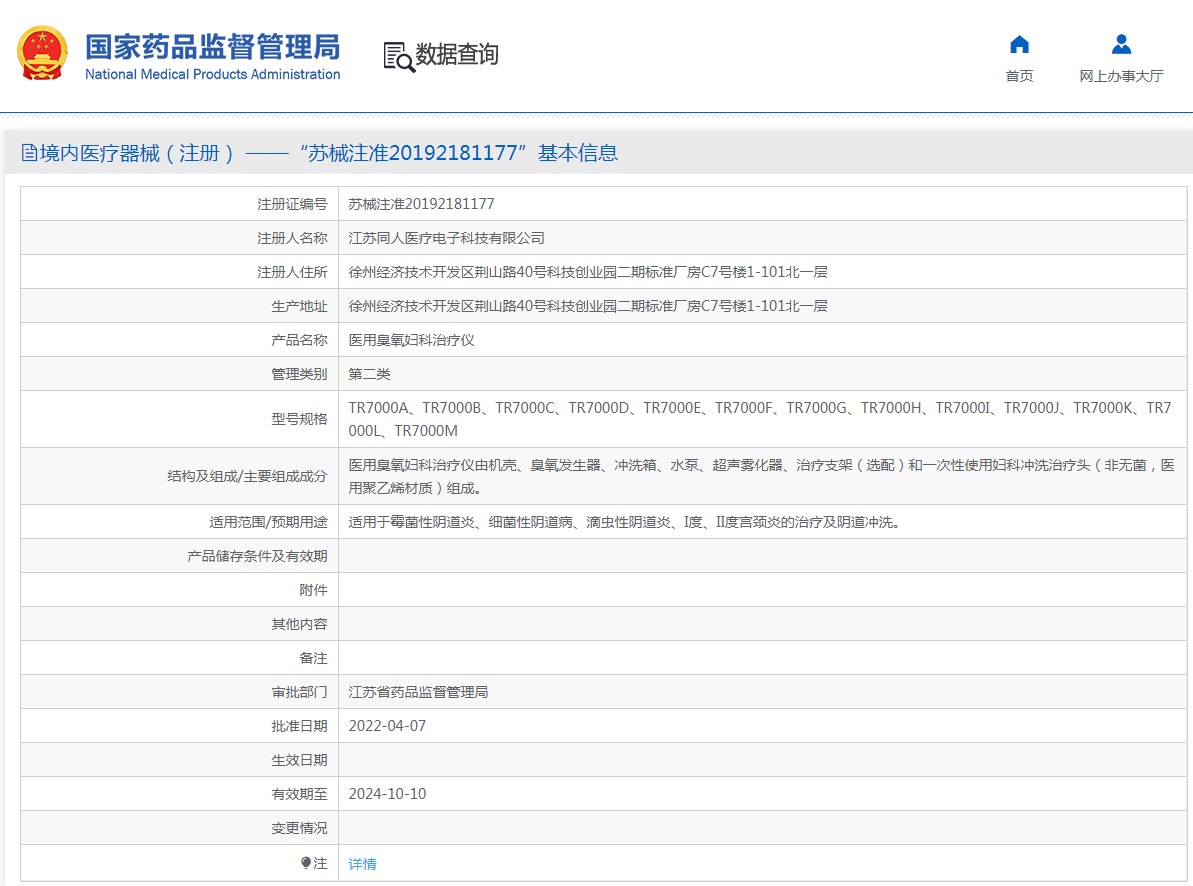Click the 有效期至 row label
This screenshot has width=1193, height=886.
coord(299,794)
